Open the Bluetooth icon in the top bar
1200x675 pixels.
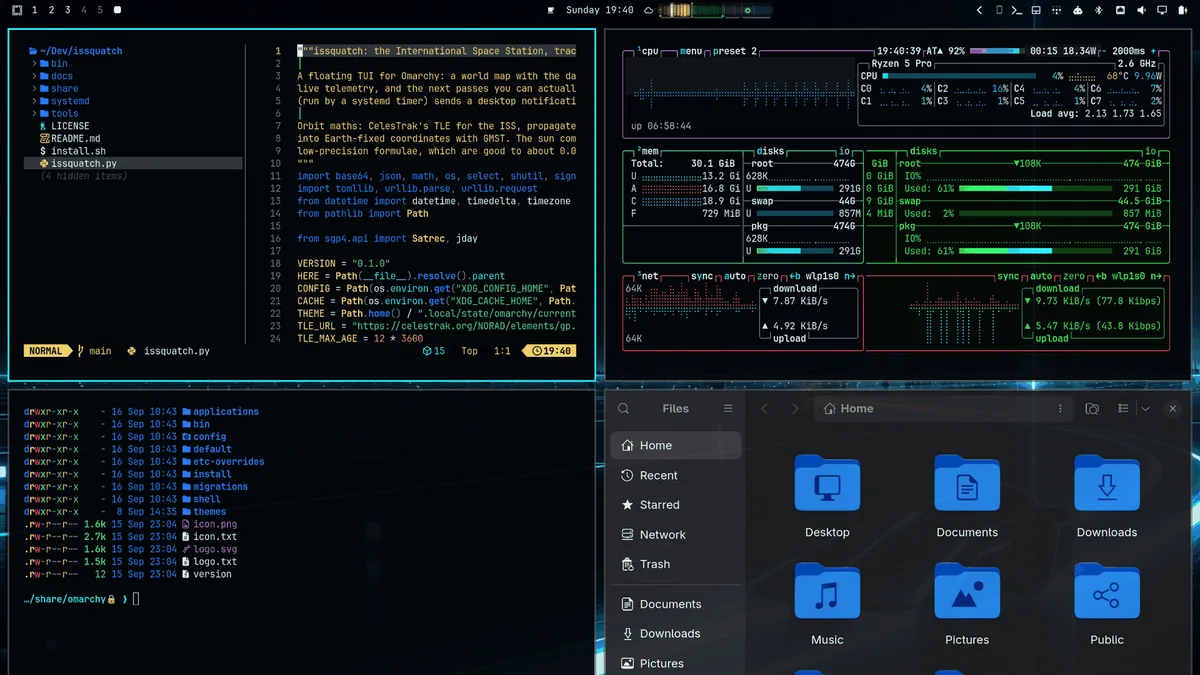(x=1098, y=10)
